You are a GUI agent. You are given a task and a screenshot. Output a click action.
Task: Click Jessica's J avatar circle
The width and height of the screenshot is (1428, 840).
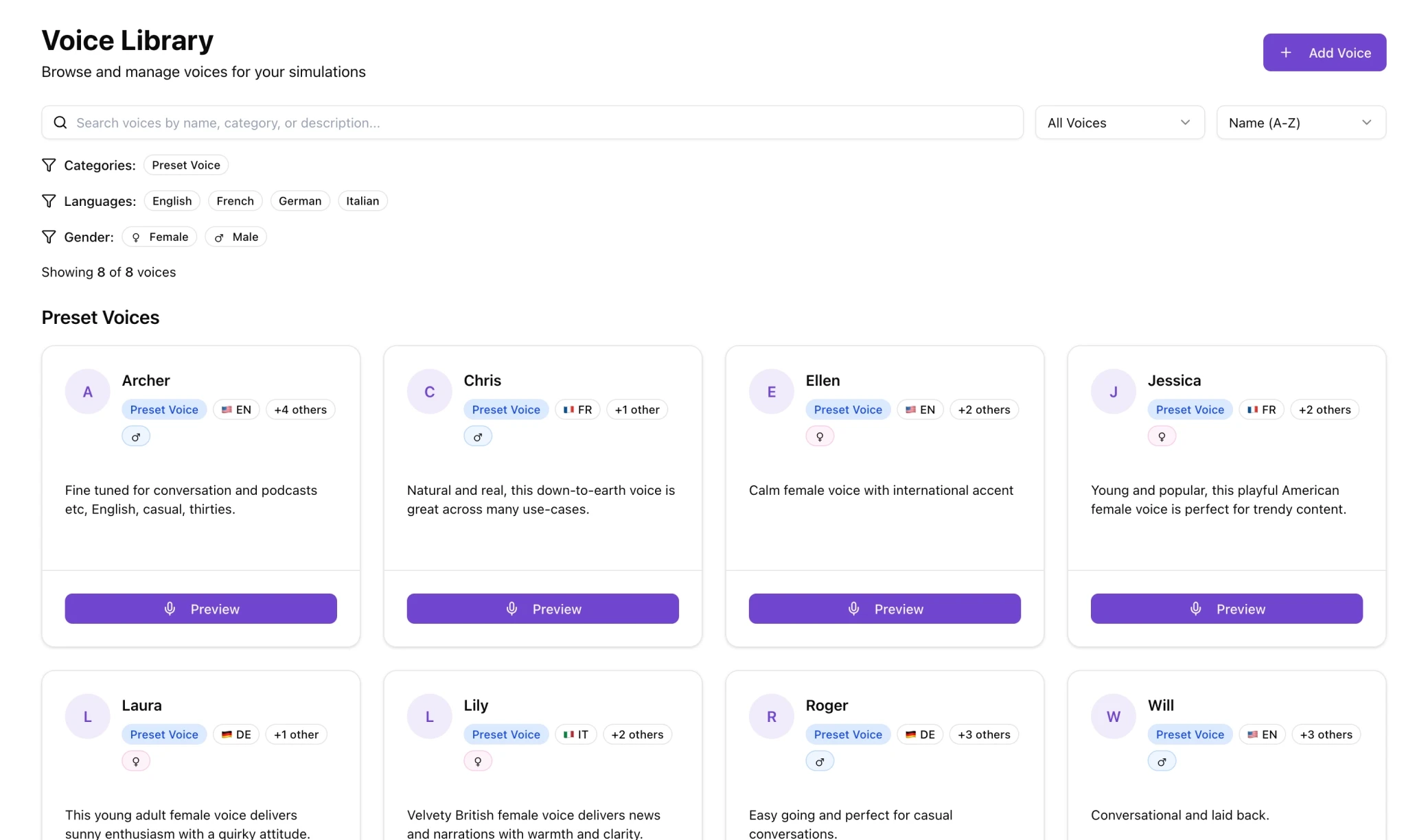click(1113, 392)
